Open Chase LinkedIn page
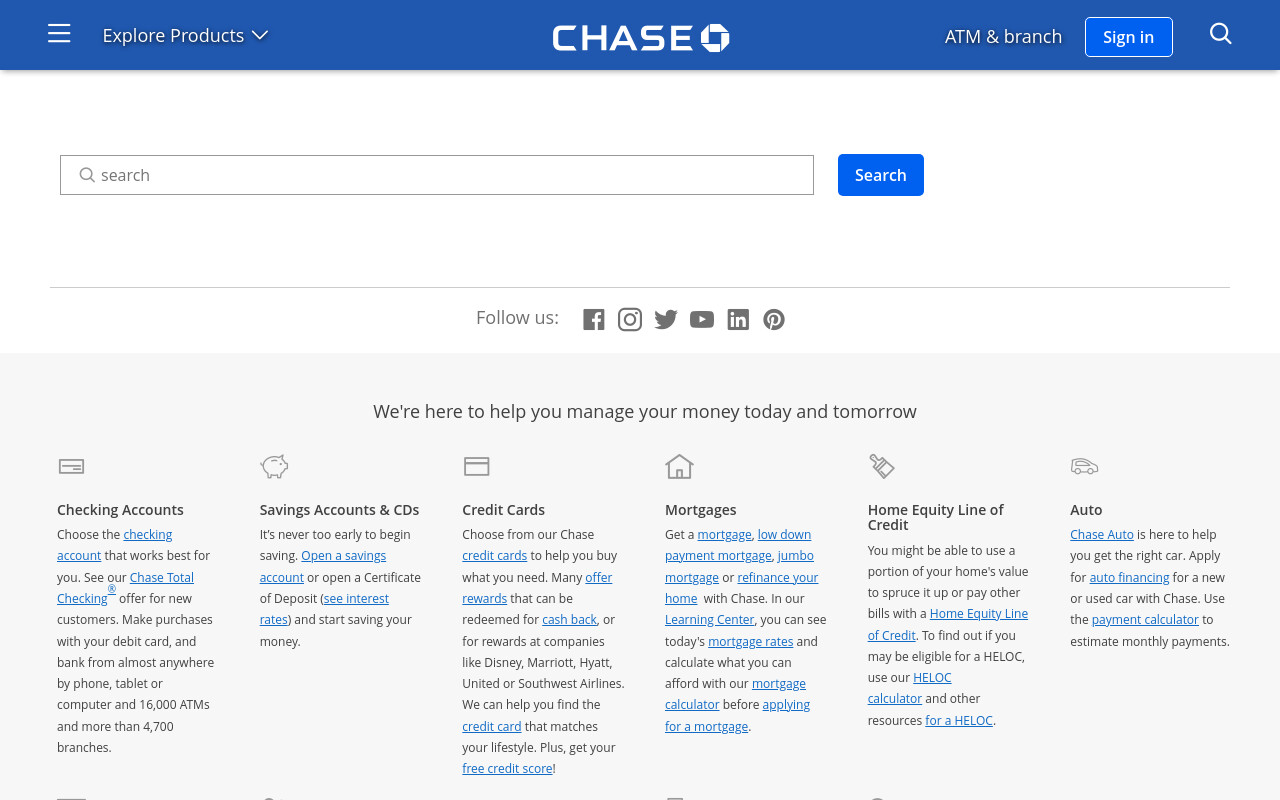 [x=738, y=320]
